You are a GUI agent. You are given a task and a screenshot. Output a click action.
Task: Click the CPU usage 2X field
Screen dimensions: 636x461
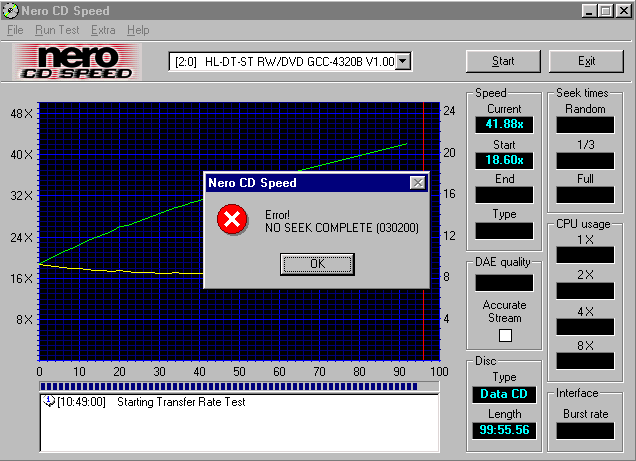coord(585,291)
